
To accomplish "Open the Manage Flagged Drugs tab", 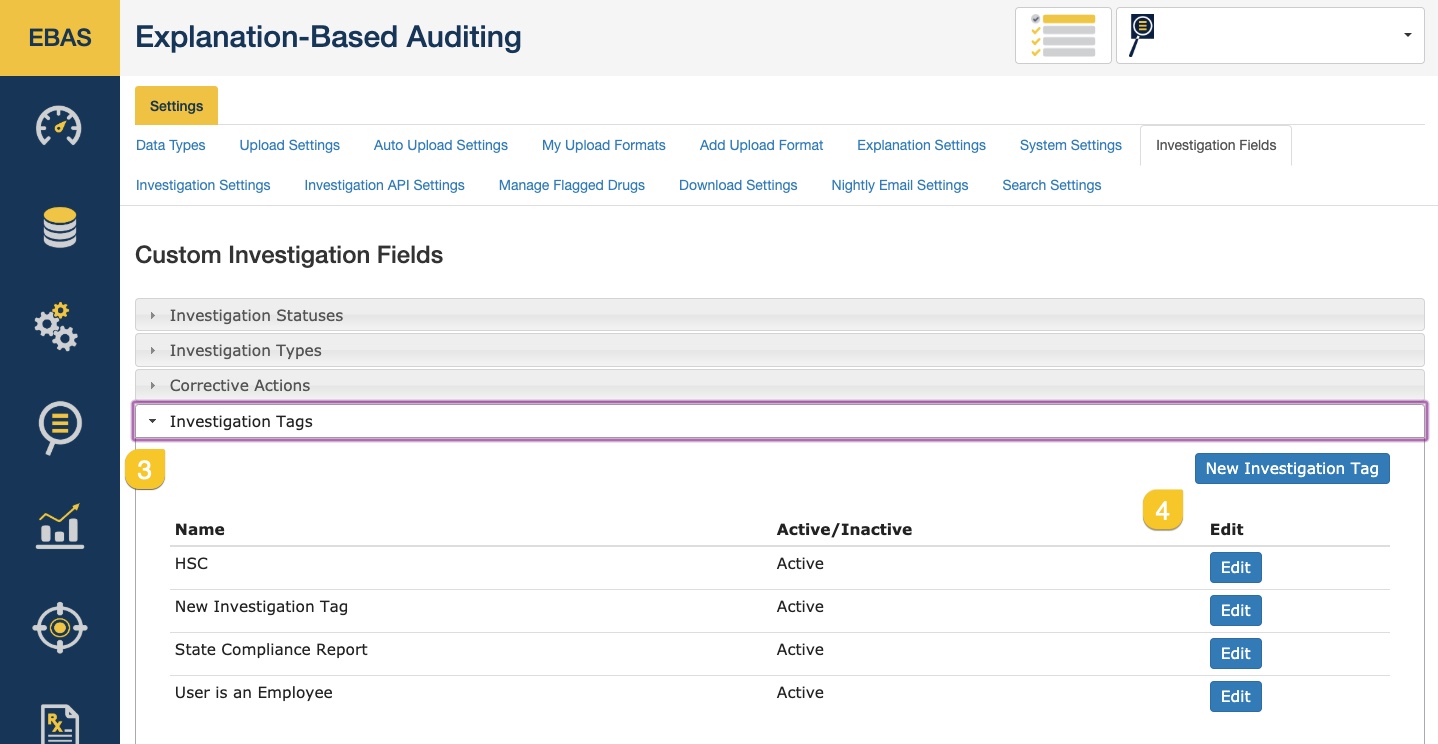I will (x=572, y=185).
